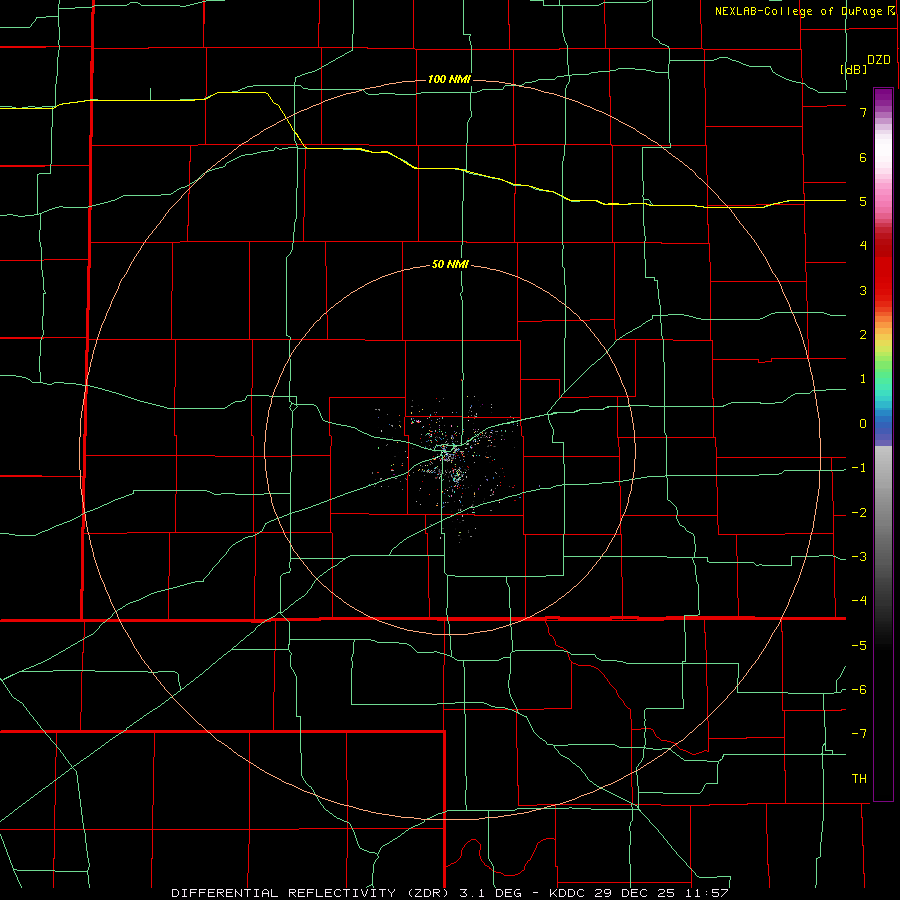900x900 pixels.
Task: Click the -2 value on the color scale
Action: tap(859, 513)
